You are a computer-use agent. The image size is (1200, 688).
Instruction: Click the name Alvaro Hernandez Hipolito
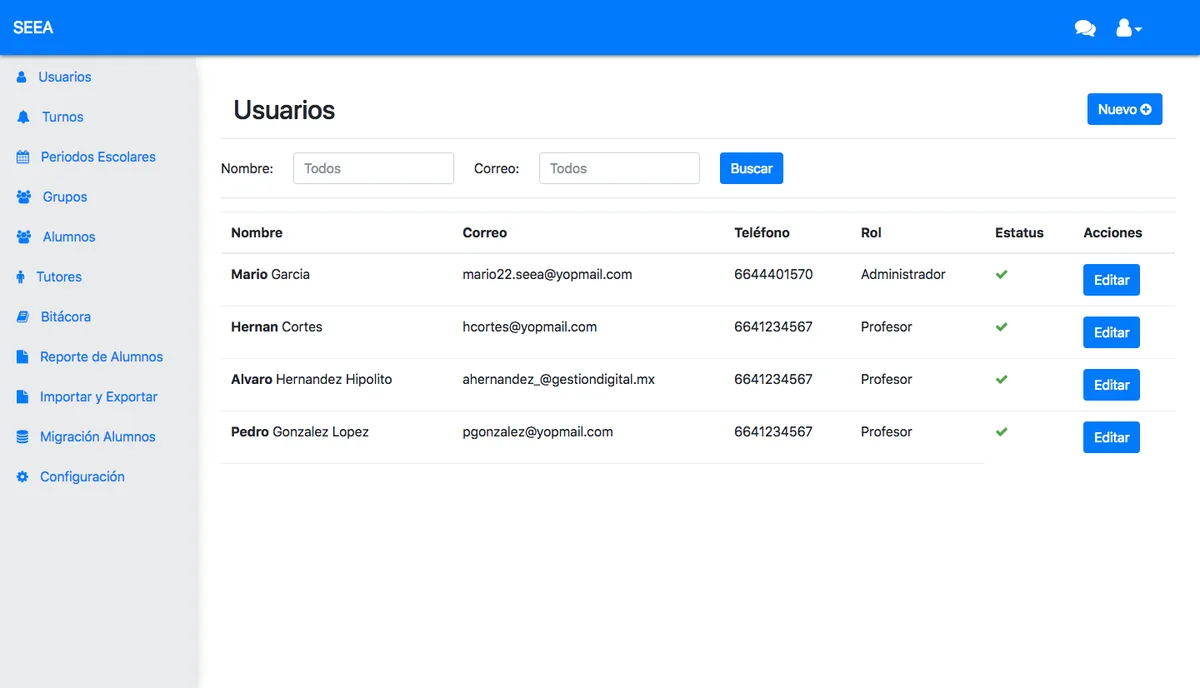click(x=311, y=379)
